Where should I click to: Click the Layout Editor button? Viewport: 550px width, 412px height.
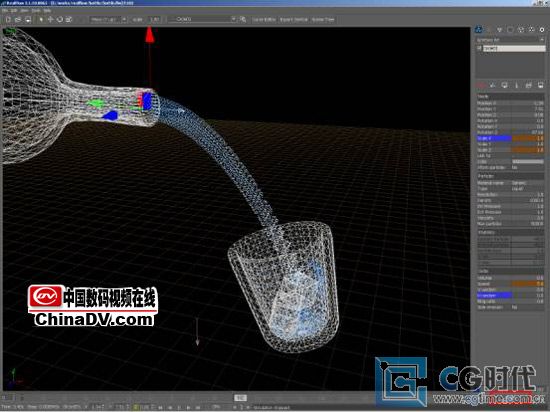(x=264, y=20)
